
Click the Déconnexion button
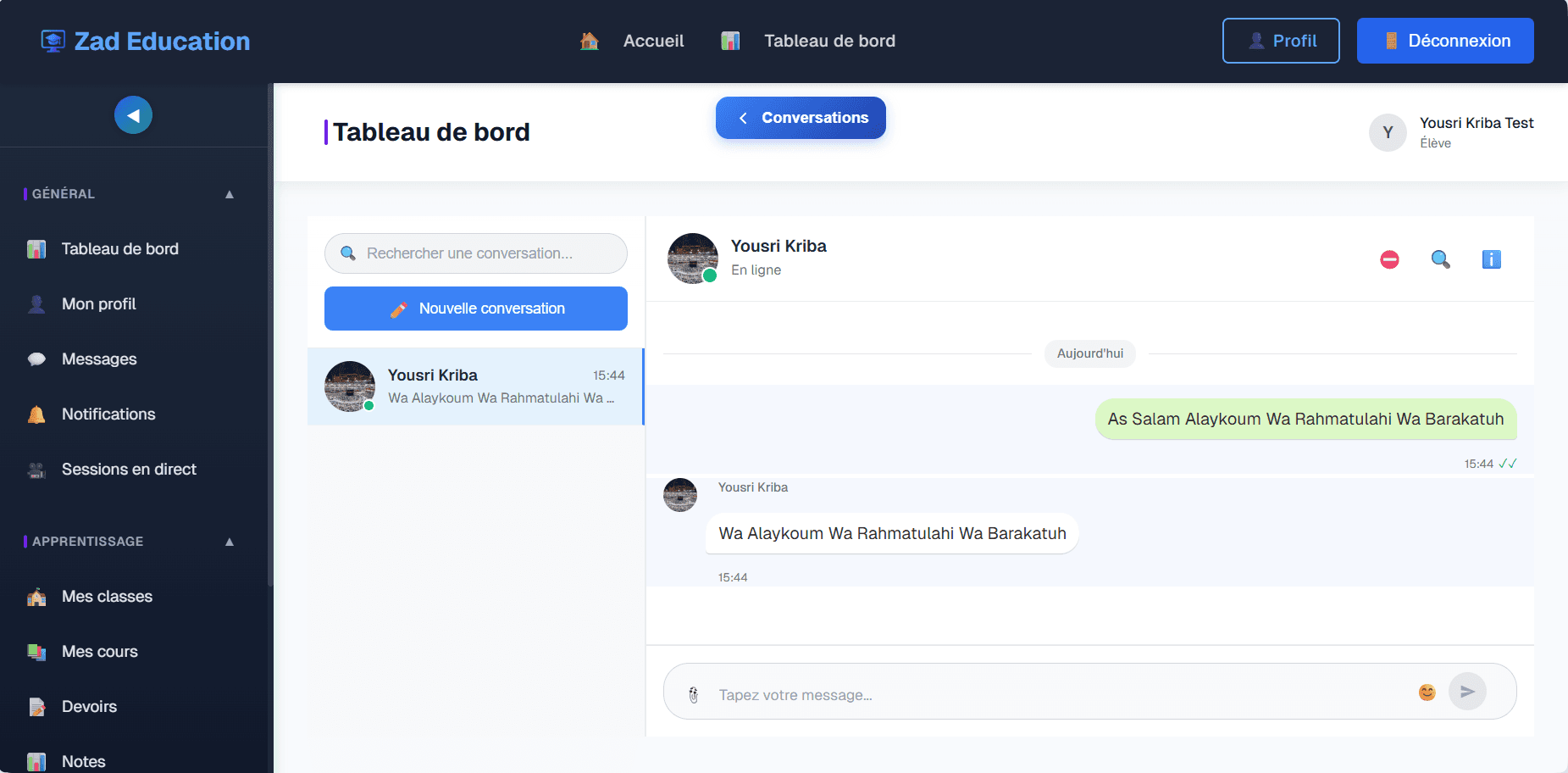click(x=1444, y=41)
